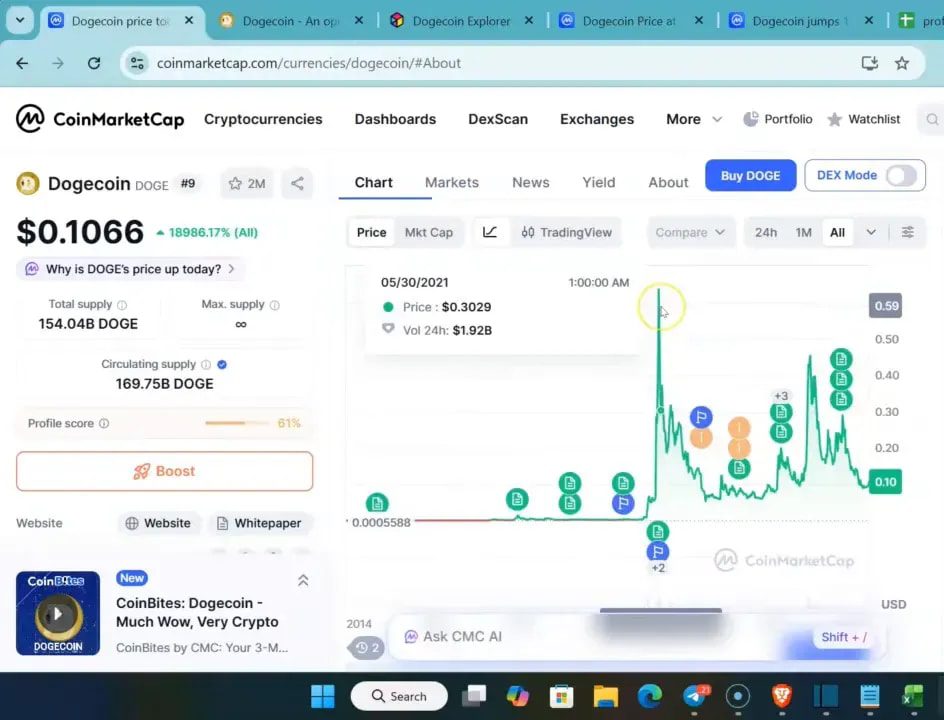This screenshot has height=720, width=944.
Task: Open the Whitepaper link
Action: click(x=259, y=523)
